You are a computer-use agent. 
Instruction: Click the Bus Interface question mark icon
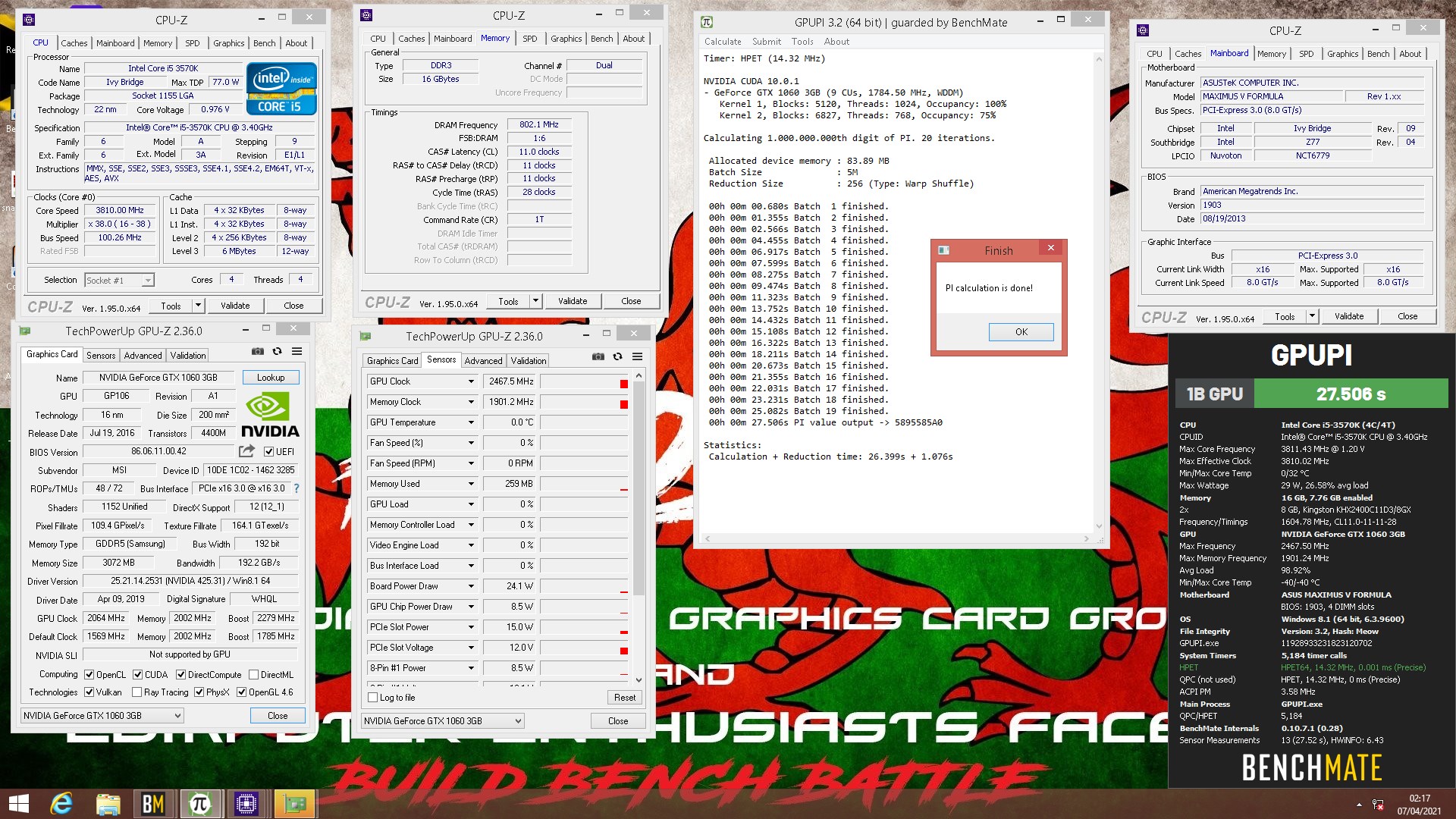pos(297,488)
